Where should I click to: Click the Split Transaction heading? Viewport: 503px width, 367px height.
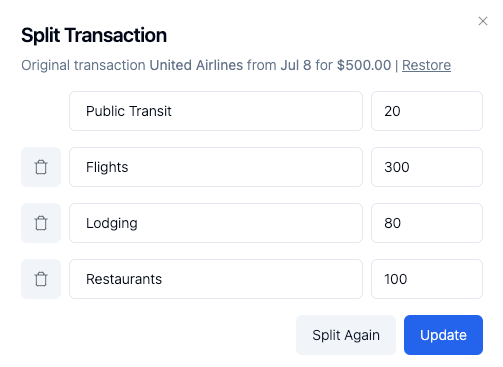coord(94,35)
